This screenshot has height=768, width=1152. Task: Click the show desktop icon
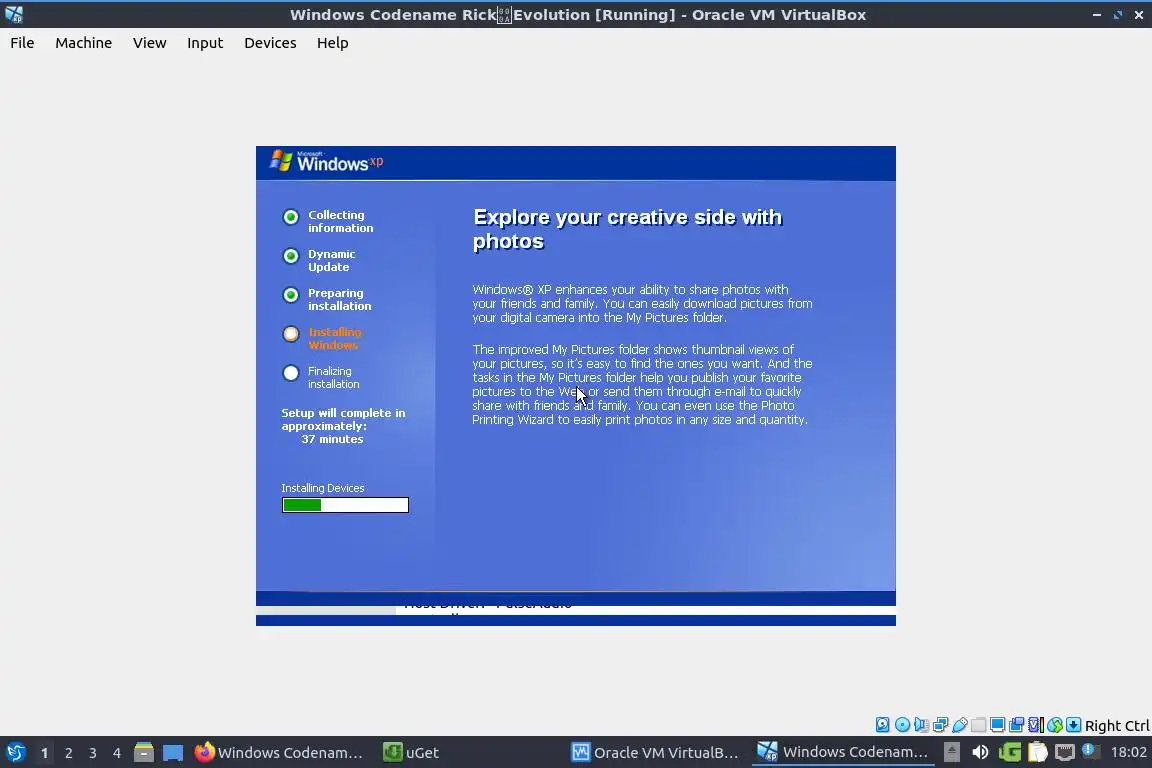pos(173,753)
